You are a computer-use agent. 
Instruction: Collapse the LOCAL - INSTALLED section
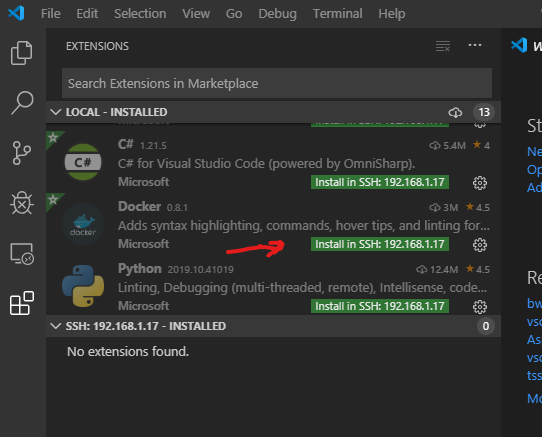click(x=55, y=112)
